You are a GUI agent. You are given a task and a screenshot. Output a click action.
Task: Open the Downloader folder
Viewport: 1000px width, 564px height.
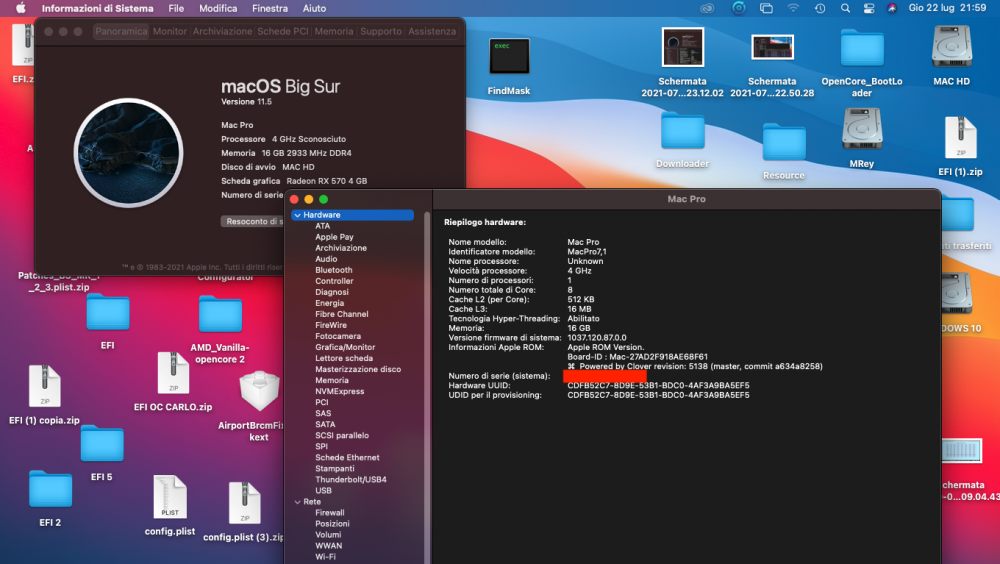tap(682, 130)
